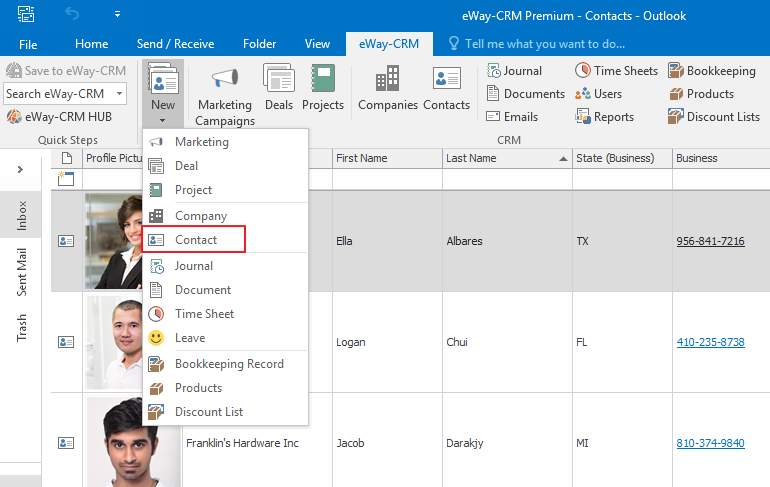Open Documents from the CRM ribbon group
The height and width of the screenshot is (487, 770).
(x=525, y=94)
